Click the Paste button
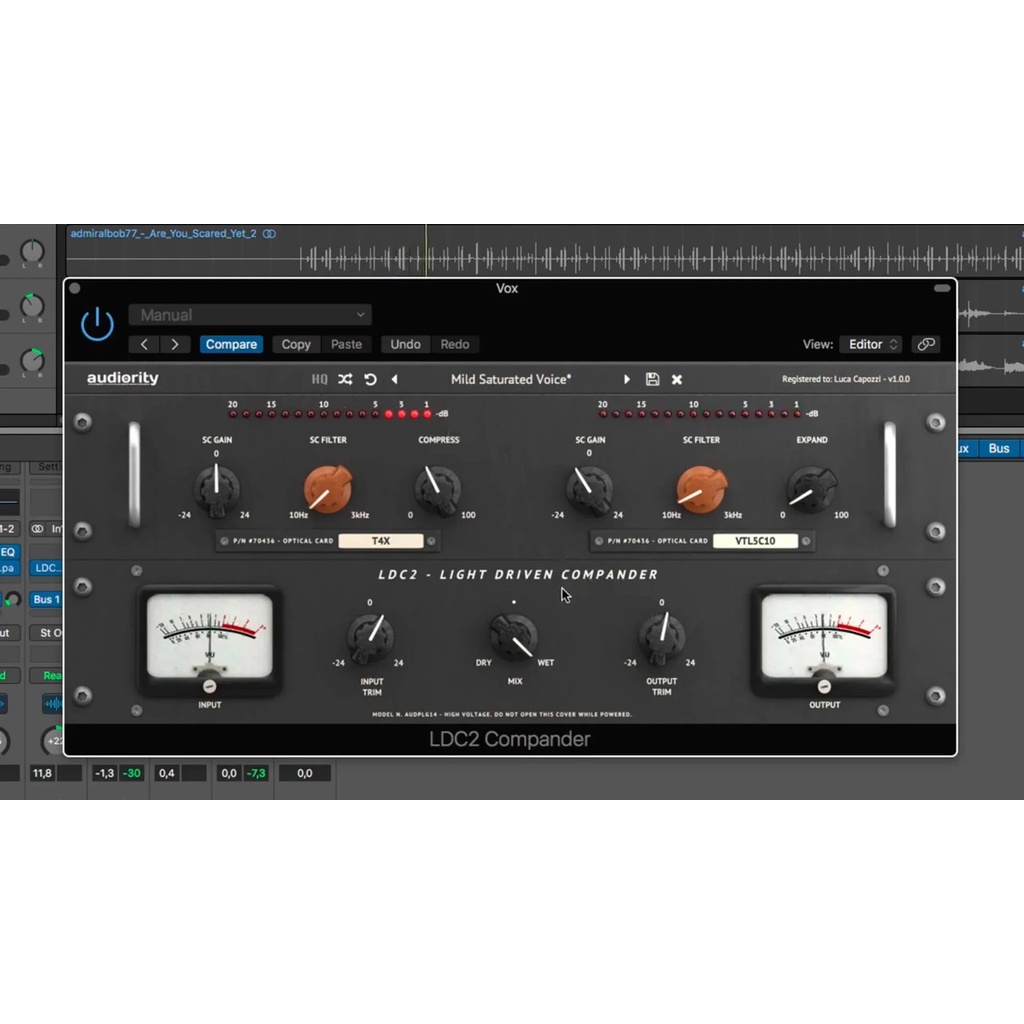Screen dimensions: 1024x1024 coord(346,344)
